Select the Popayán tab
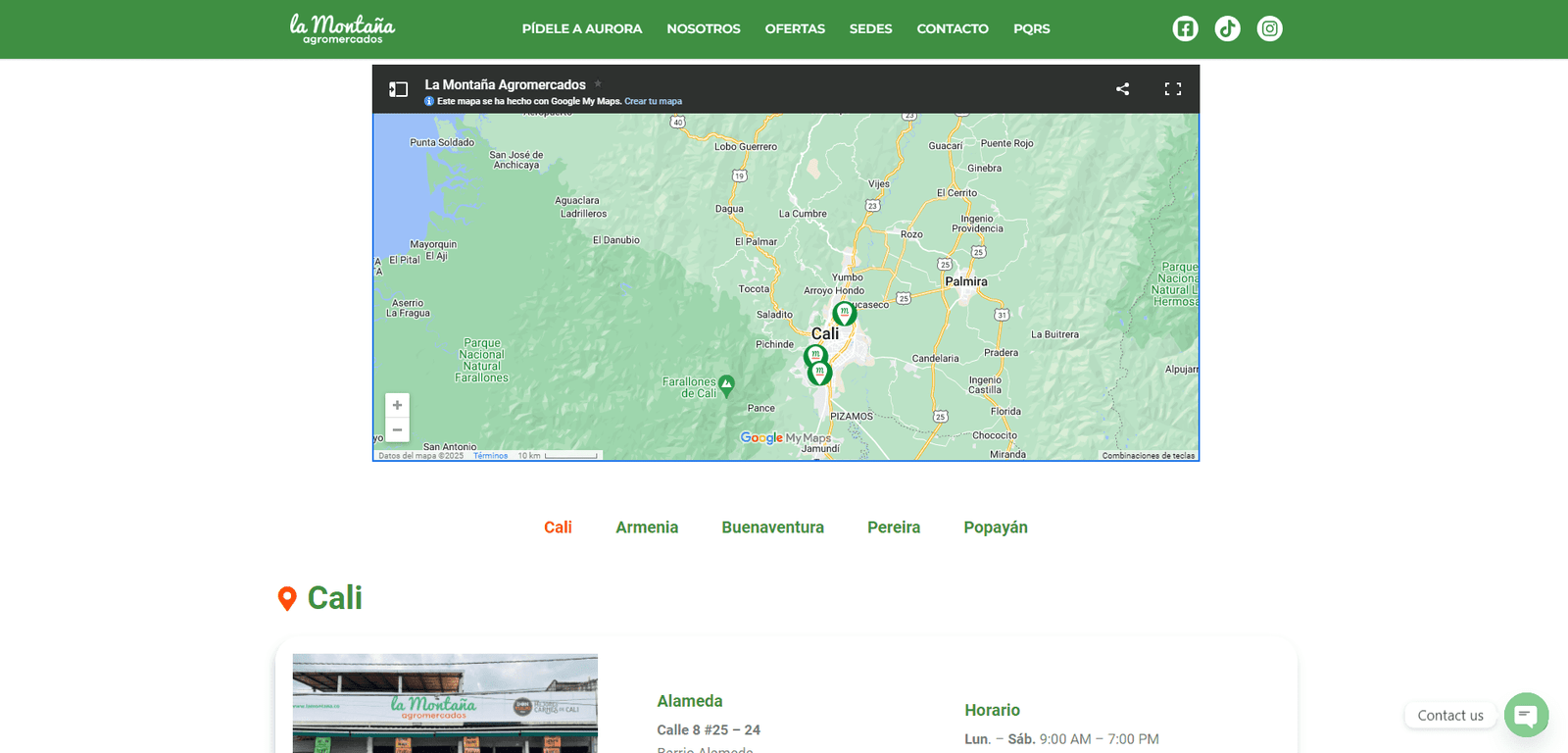Screen dimensions: 1568x753 point(996,527)
